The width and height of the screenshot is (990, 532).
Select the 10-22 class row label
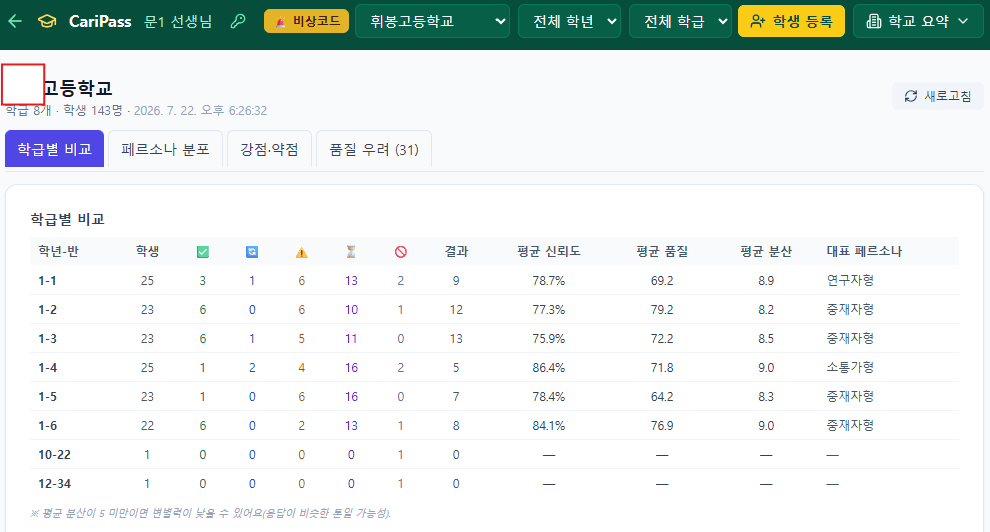[x=54, y=455]
